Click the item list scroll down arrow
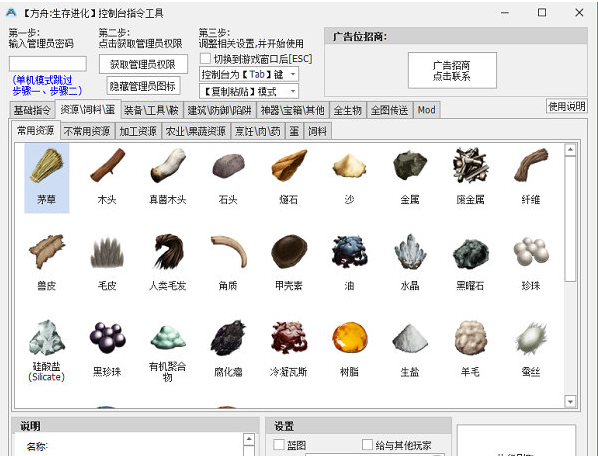The width and height of the screenshot is (598, 456). [x=570, y=401]
